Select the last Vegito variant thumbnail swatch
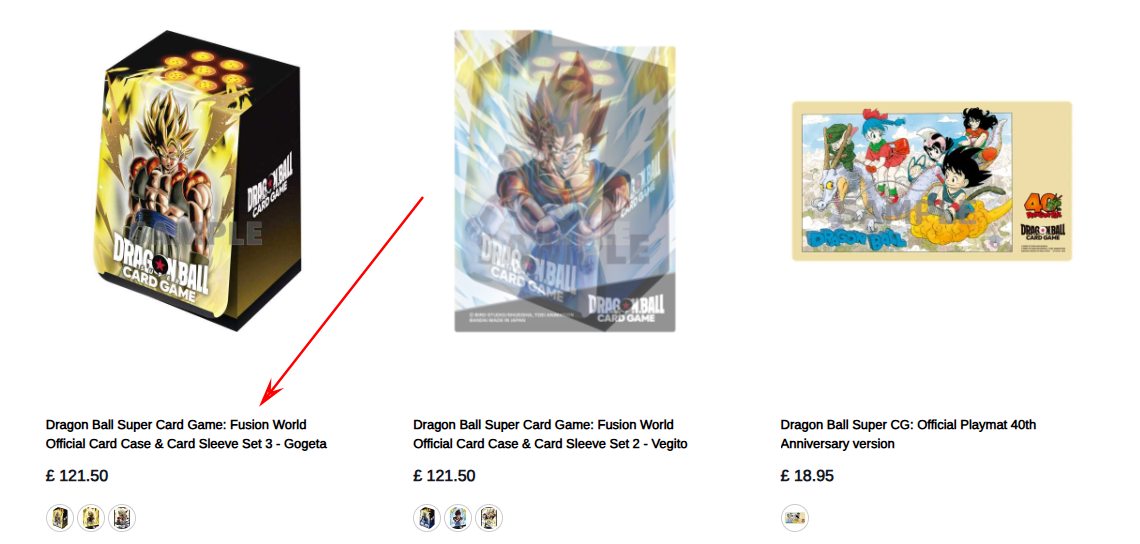 click(x=489, y=518)
